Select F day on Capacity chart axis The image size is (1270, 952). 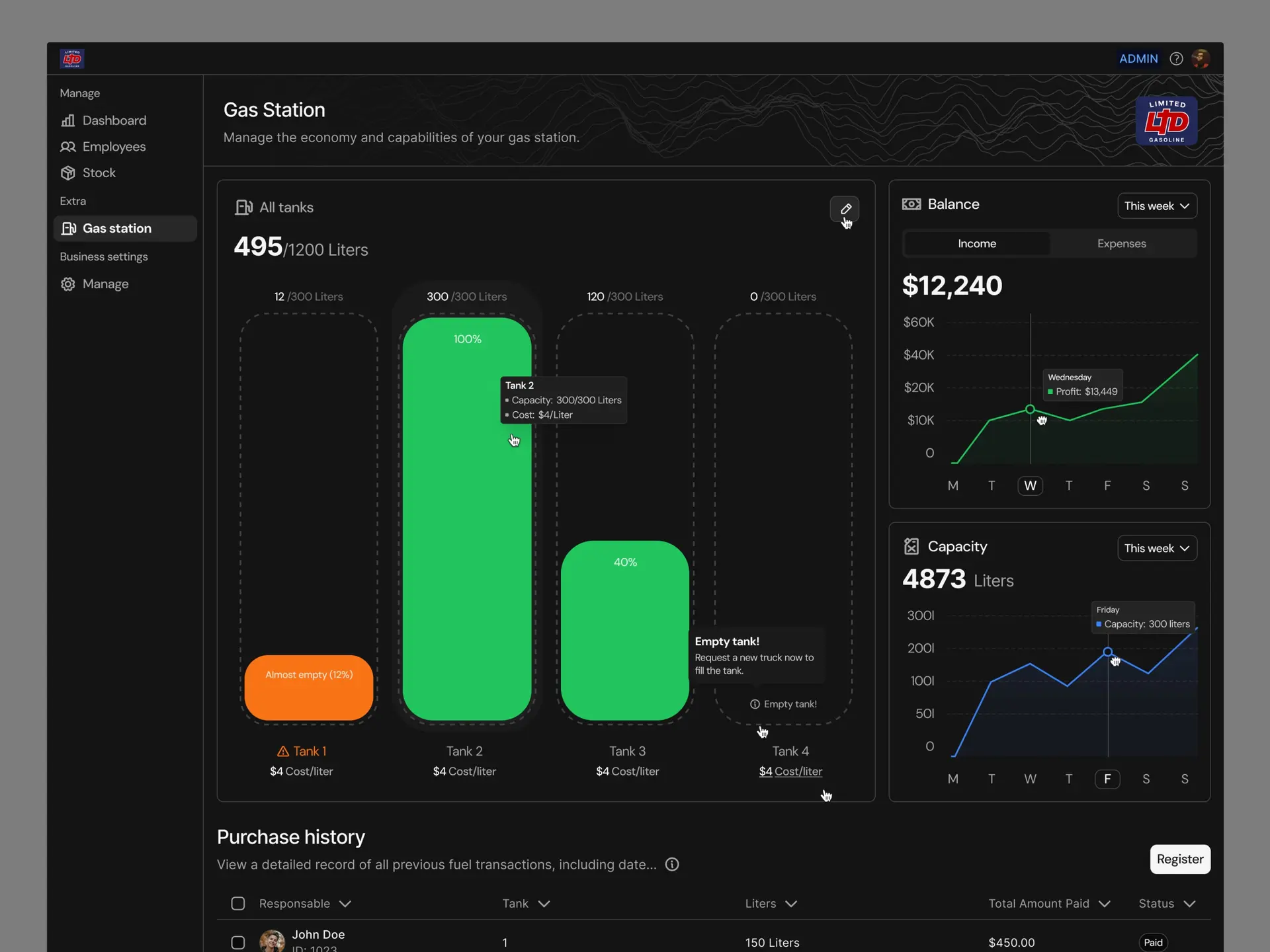coord(1107,779)
